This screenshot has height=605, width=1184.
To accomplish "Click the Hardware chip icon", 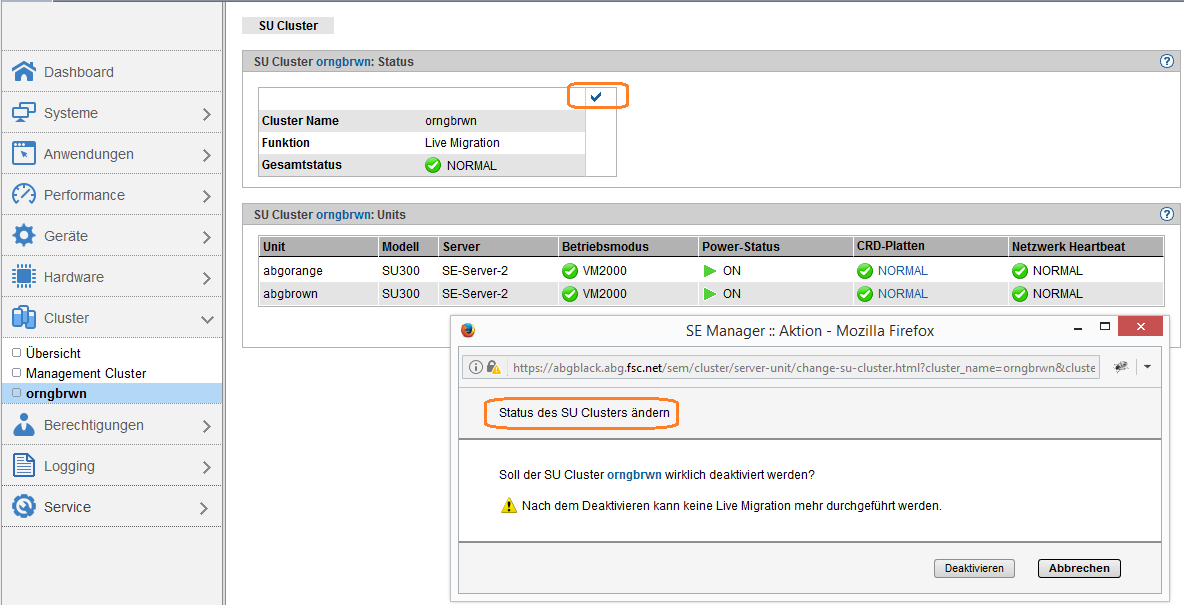I will pos(24,277).
